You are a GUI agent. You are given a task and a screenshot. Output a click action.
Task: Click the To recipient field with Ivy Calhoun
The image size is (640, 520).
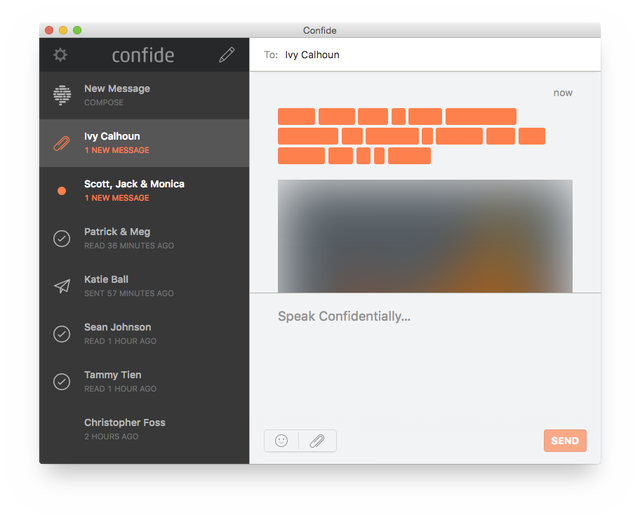425,55
